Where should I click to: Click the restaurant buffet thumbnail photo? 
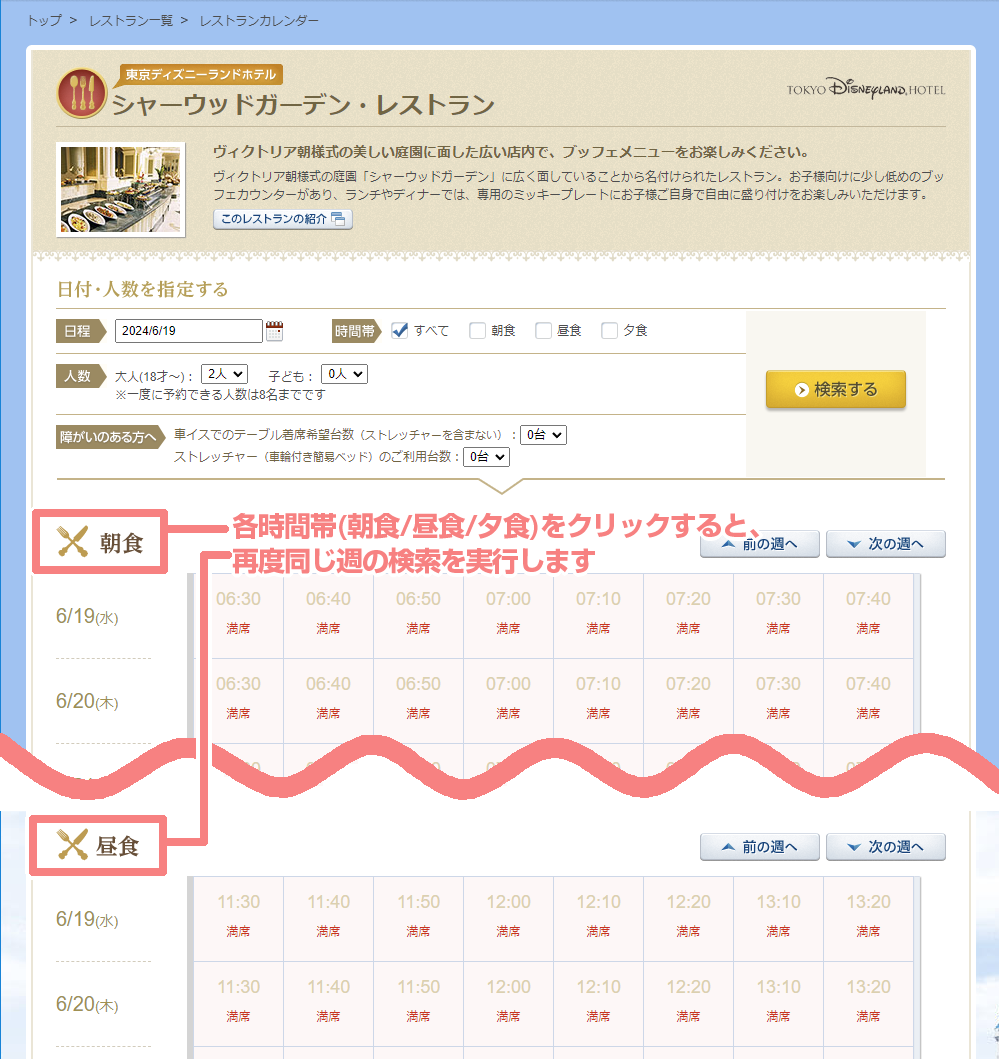[120, 190]
